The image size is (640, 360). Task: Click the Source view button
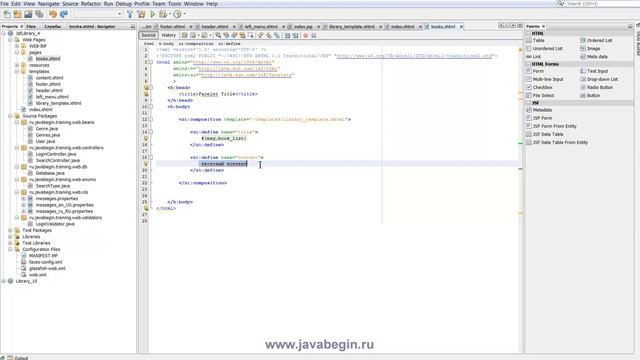pos(148,36)
